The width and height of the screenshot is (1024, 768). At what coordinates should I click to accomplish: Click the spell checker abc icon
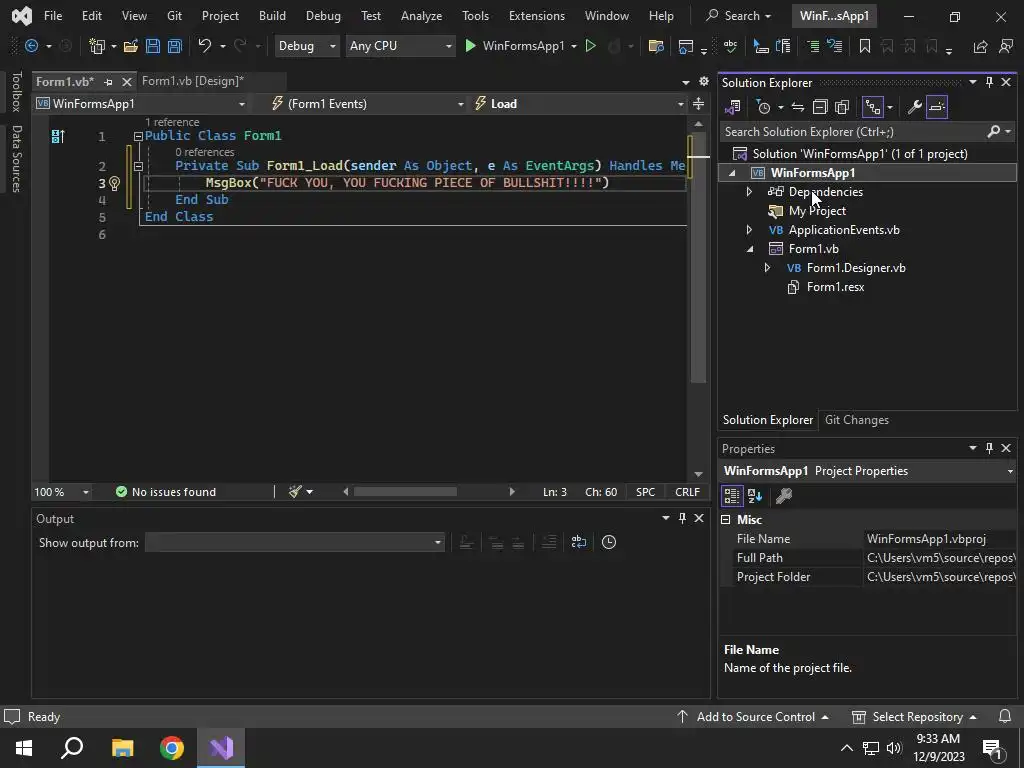click(x=730, y=46)
